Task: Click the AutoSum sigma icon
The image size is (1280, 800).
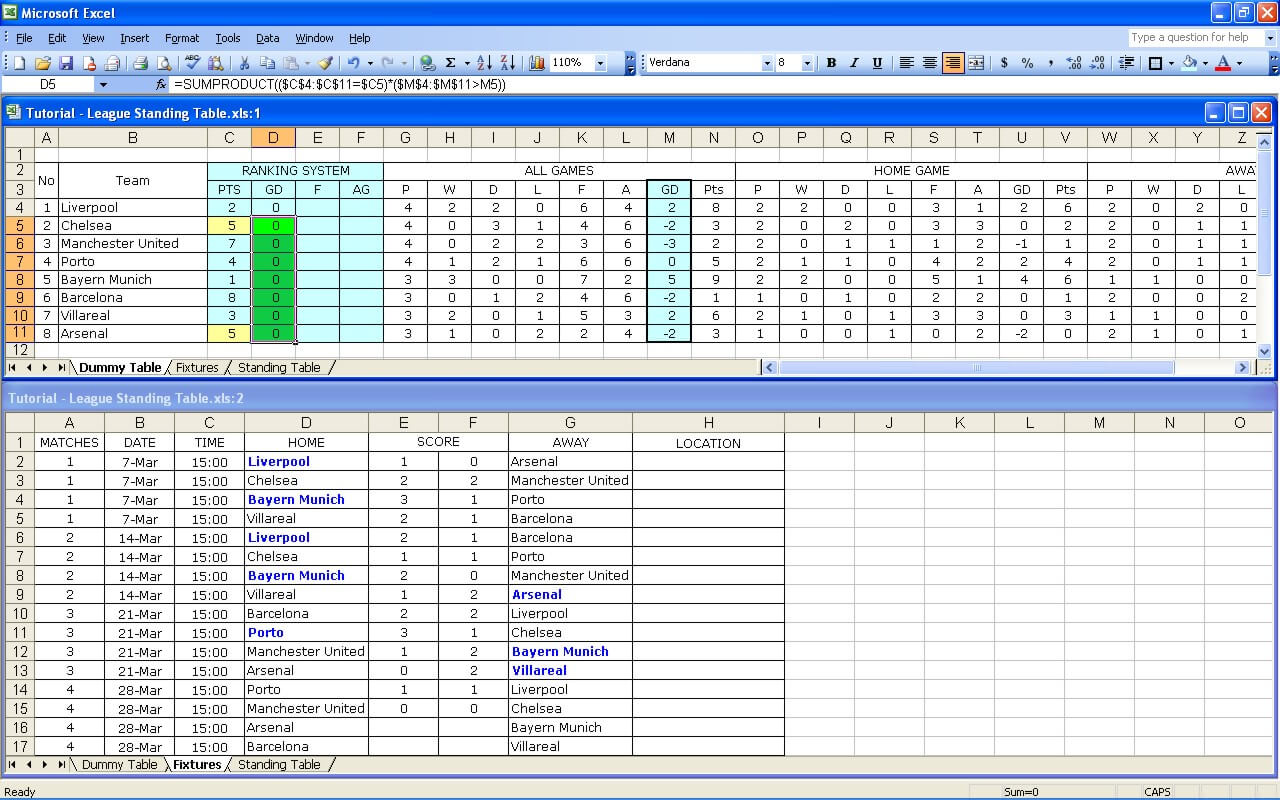Action: 450,63
